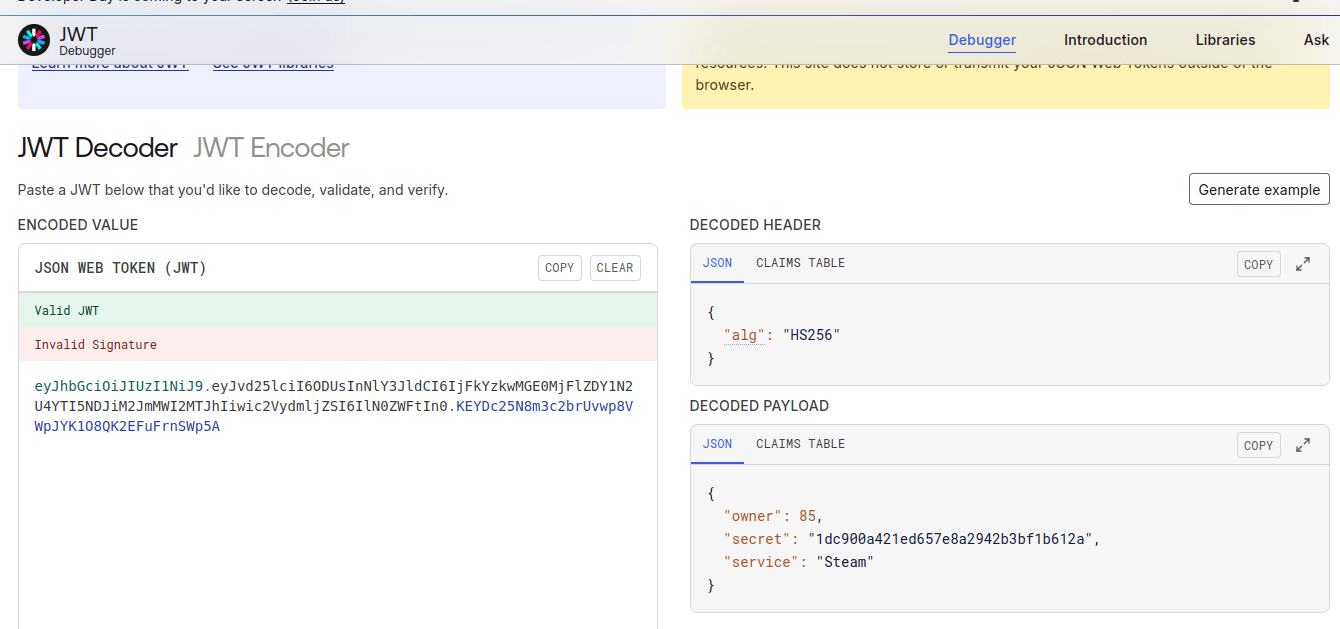This screenshot has width=1340, height=629.
Task: Open CLAIMS TABLE view for the header
Action: pos(800,263)
